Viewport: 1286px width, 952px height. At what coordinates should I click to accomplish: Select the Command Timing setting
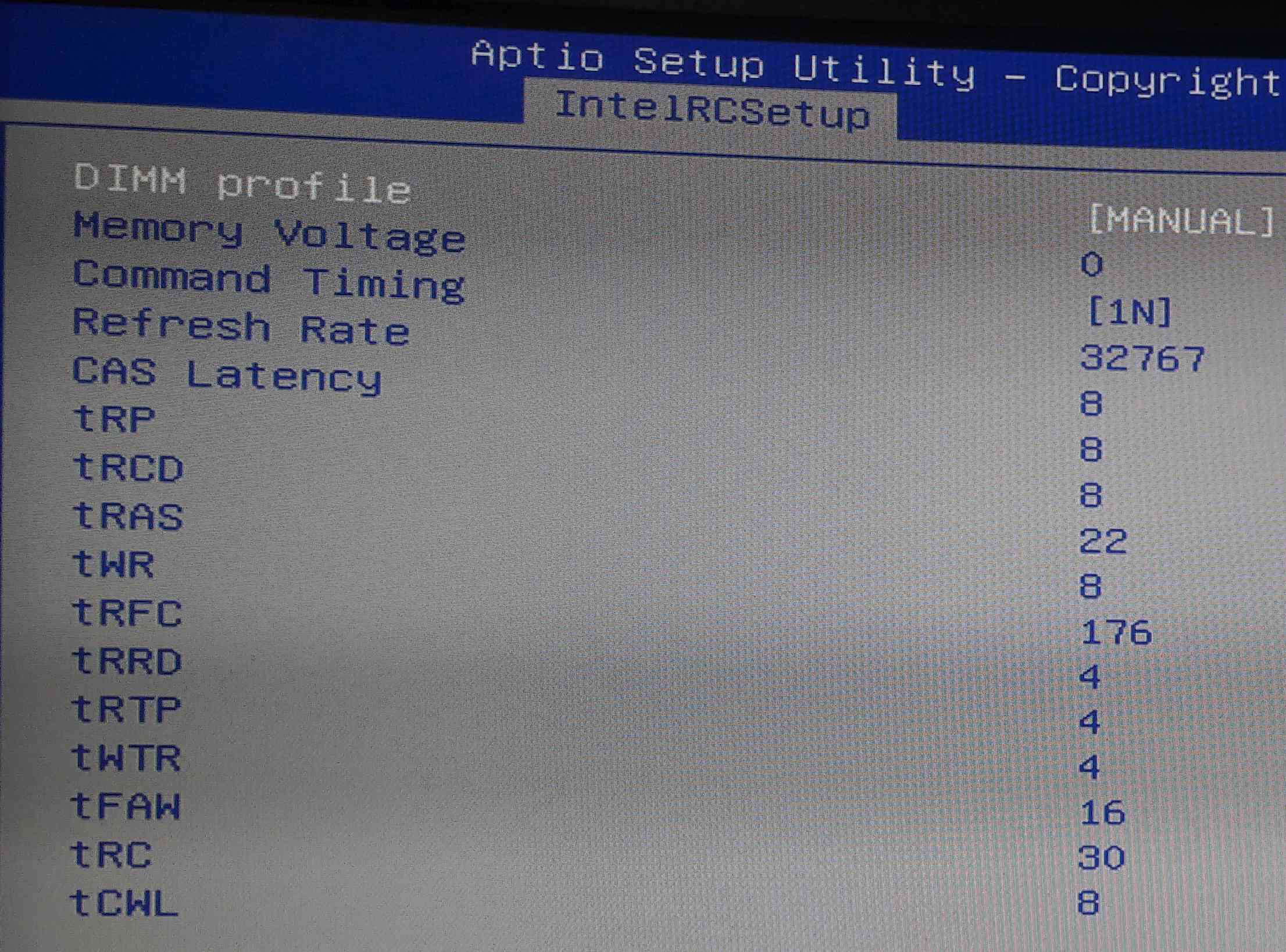(x=268, y=280)
